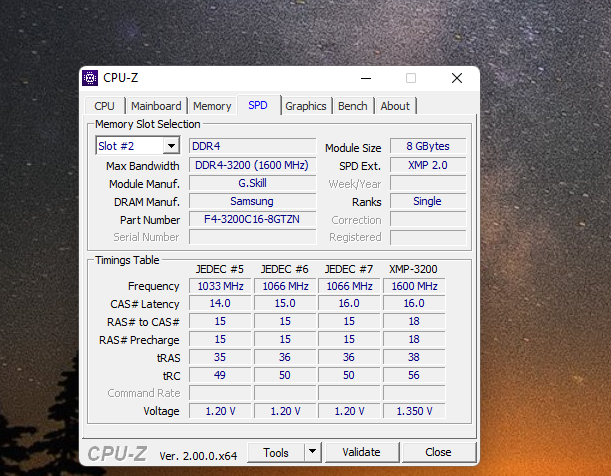Go to the About tab
This screenshot has width=611, height=476.
395,106
